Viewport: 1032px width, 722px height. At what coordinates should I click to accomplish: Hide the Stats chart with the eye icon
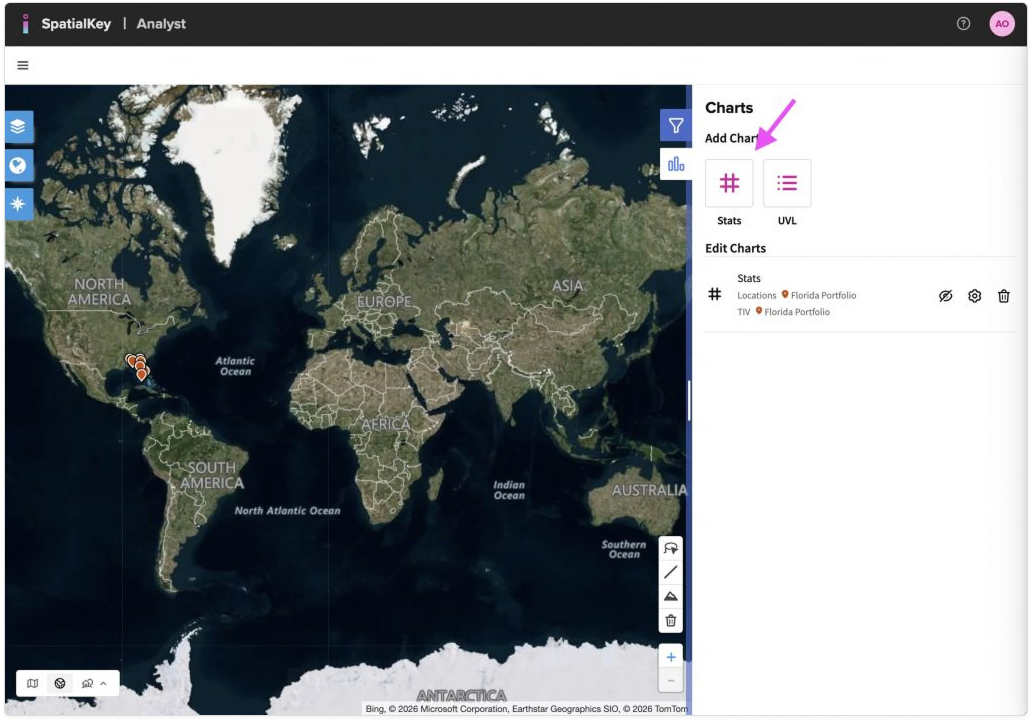pos(945,296)
